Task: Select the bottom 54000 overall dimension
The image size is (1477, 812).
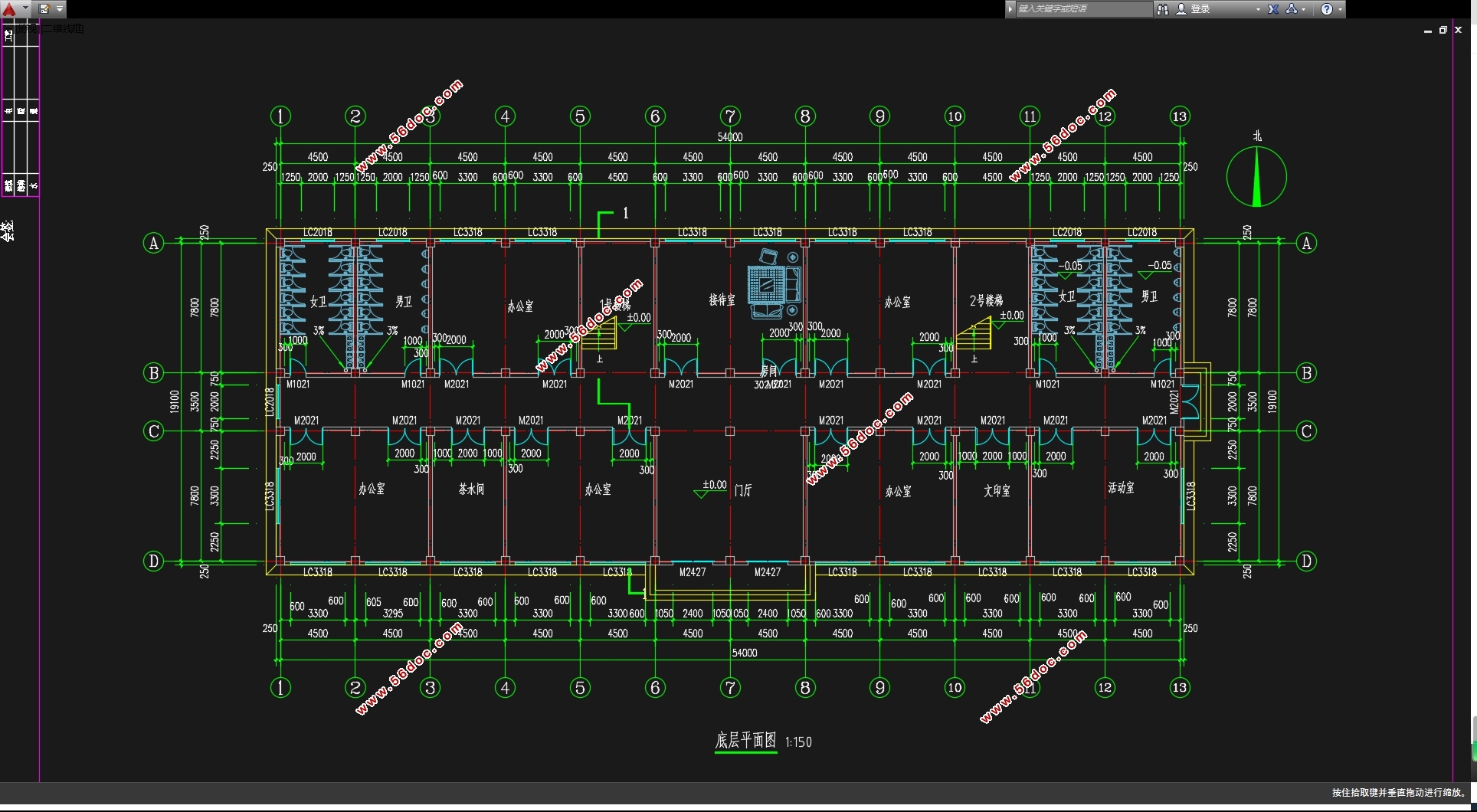Action: pyautogui.click(x=745, y=653)
